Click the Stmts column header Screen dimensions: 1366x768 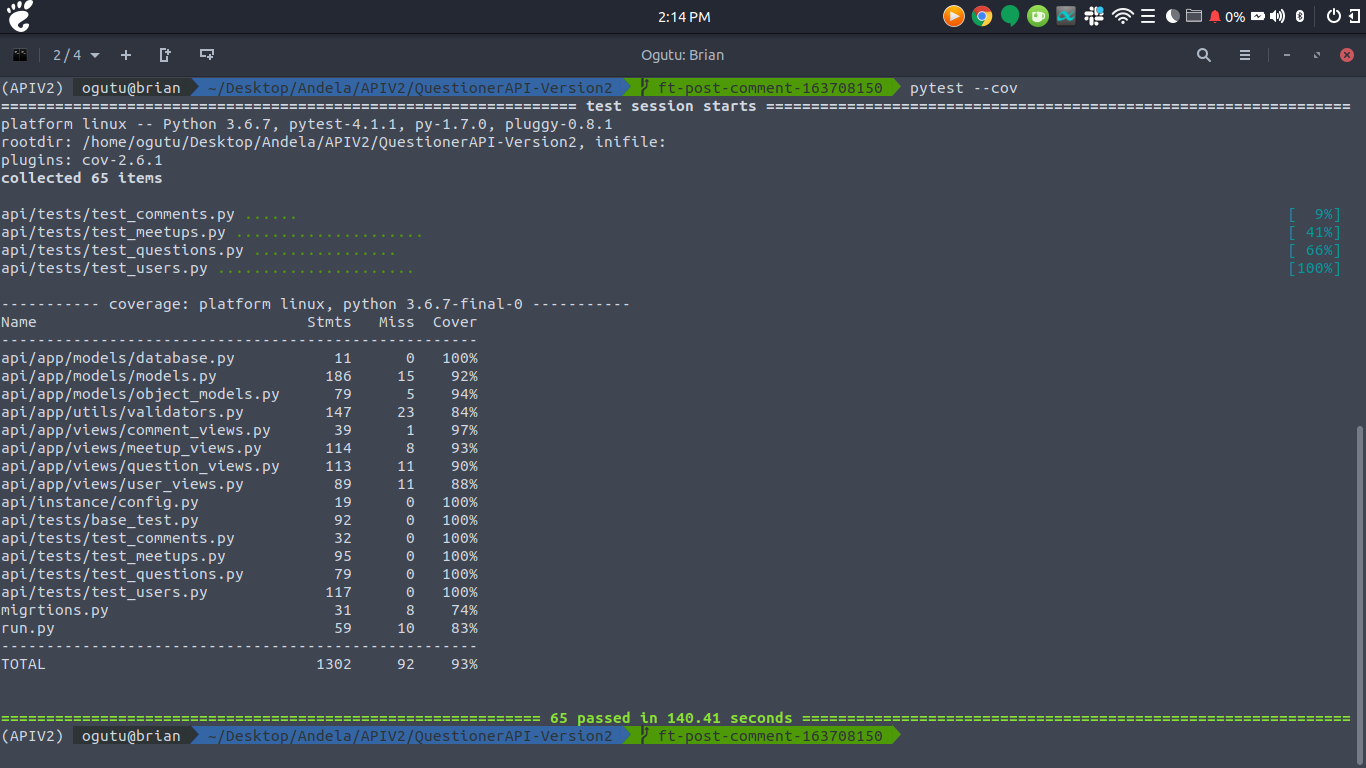coord(330,322)
